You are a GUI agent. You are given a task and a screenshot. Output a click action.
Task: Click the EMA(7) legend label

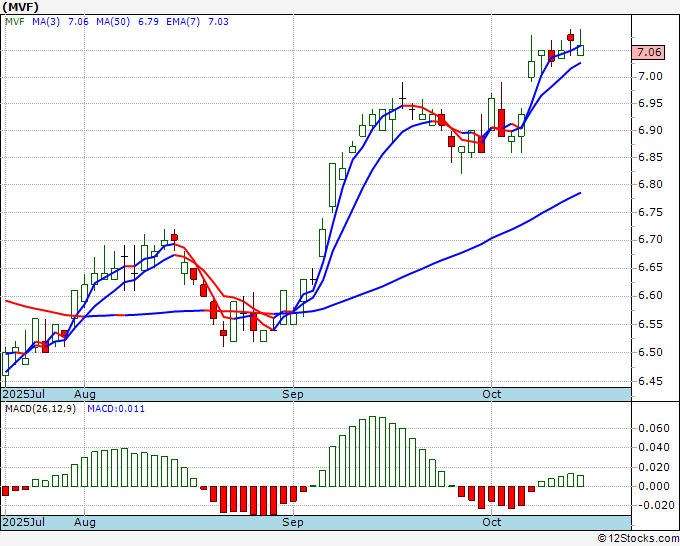click(x=183, y=22)
